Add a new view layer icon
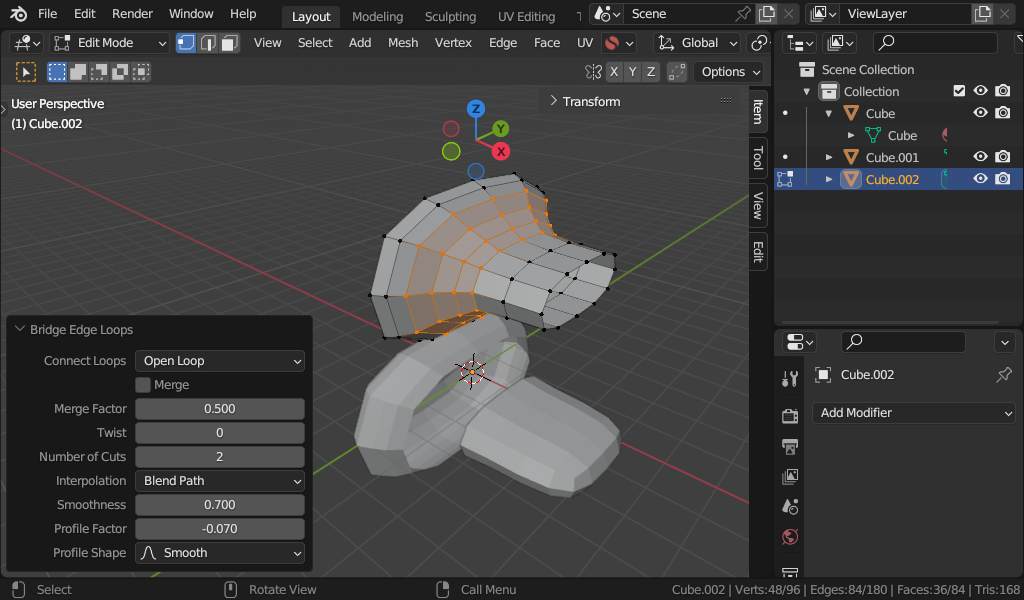 click(x=982, y=14)
